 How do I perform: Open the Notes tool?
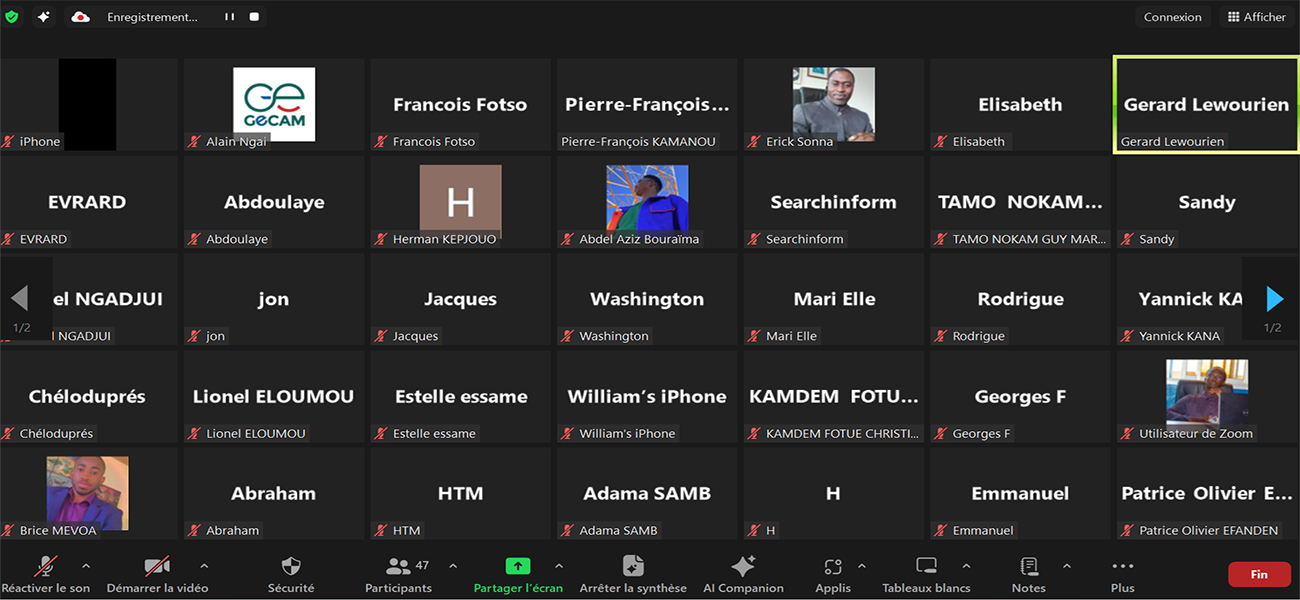(x=1028, y=573)
